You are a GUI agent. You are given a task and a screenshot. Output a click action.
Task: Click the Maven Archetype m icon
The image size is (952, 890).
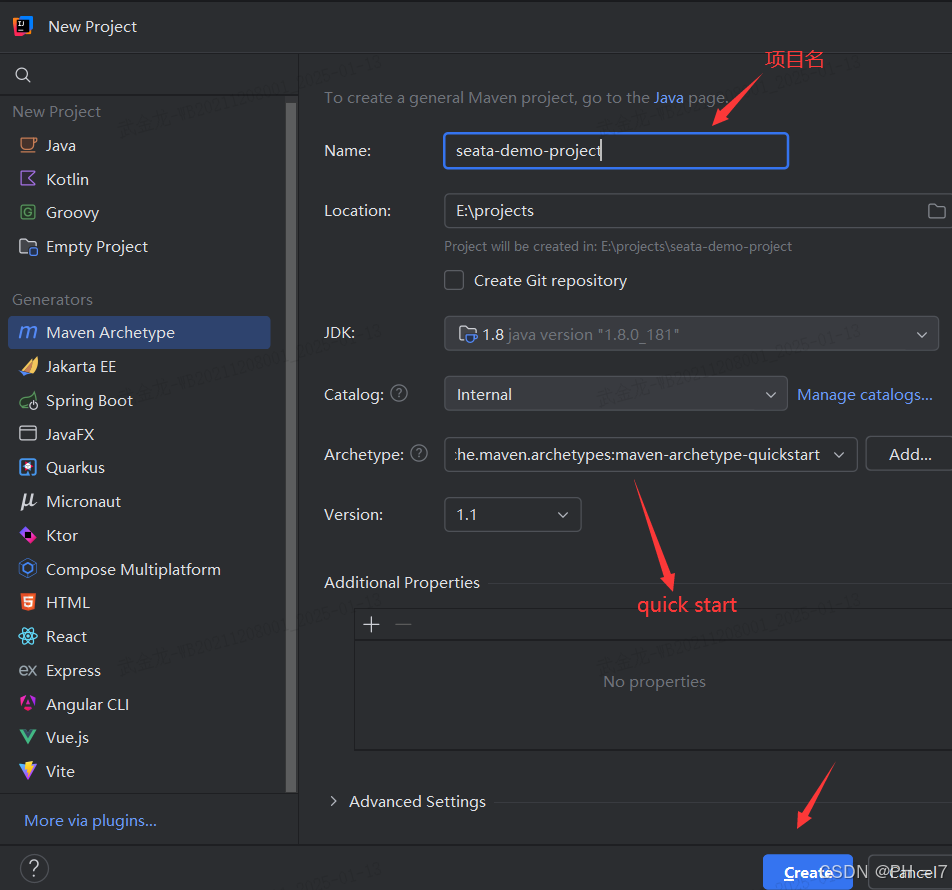point(28,332)
